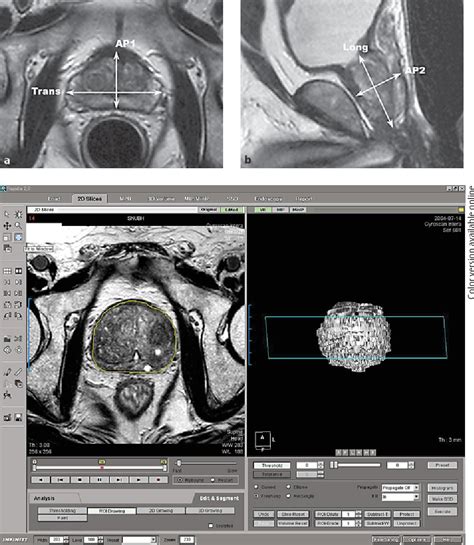Click the step back frame button
Image resolution: width=474 pixels, height=545 pixels.
pos(60,480)
